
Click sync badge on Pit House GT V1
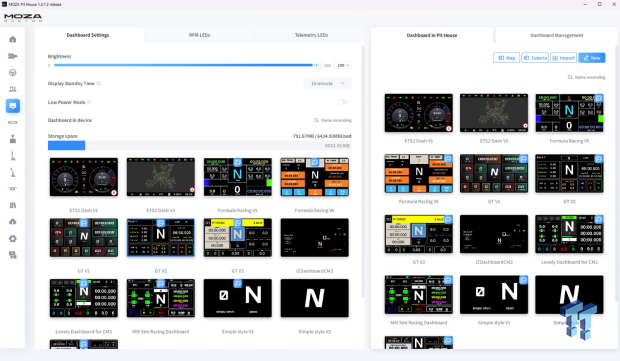tap(524, 159)
